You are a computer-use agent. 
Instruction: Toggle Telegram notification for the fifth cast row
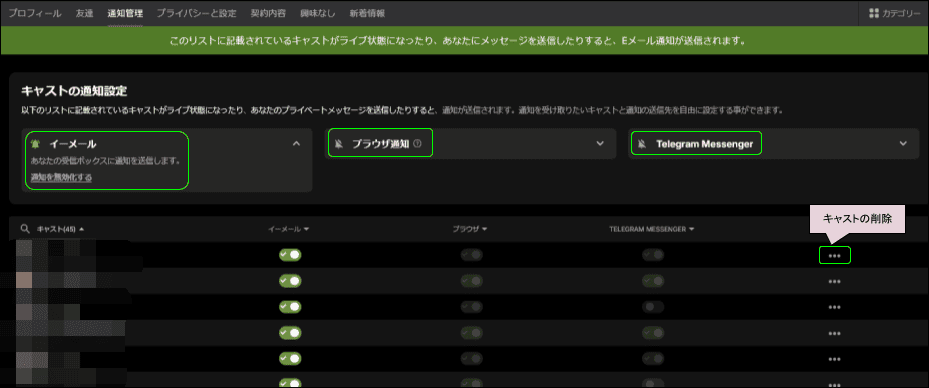tap(653, 359)
